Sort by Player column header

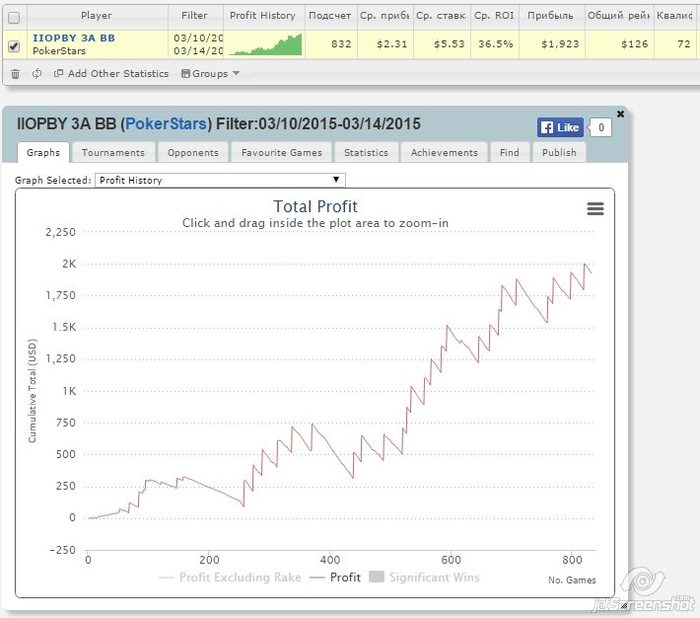pyautogui.click(x=96, y=16)
